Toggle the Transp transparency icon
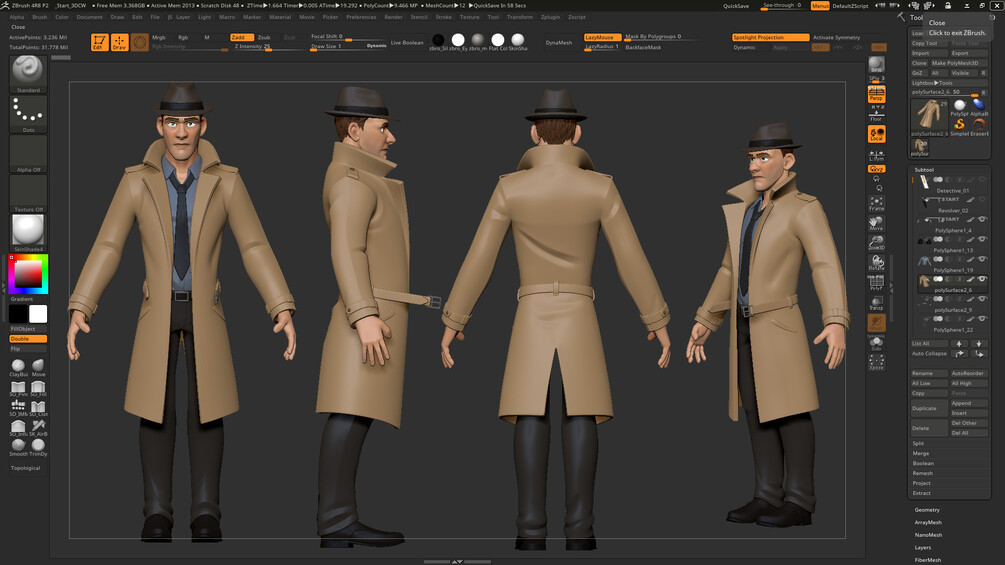 [x=876, y=303]
